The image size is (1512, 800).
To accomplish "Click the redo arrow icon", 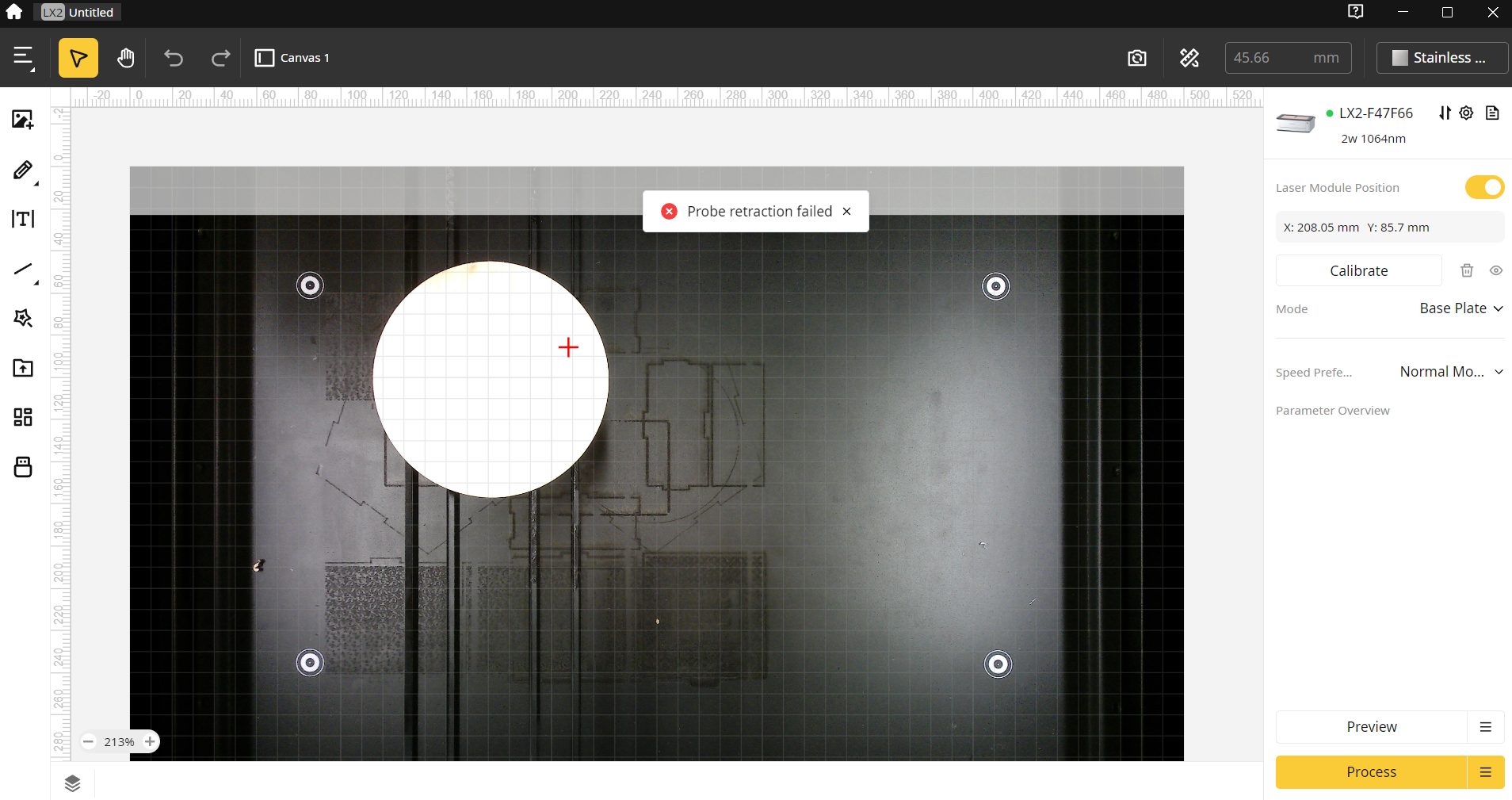I will [x=220, y=58].
